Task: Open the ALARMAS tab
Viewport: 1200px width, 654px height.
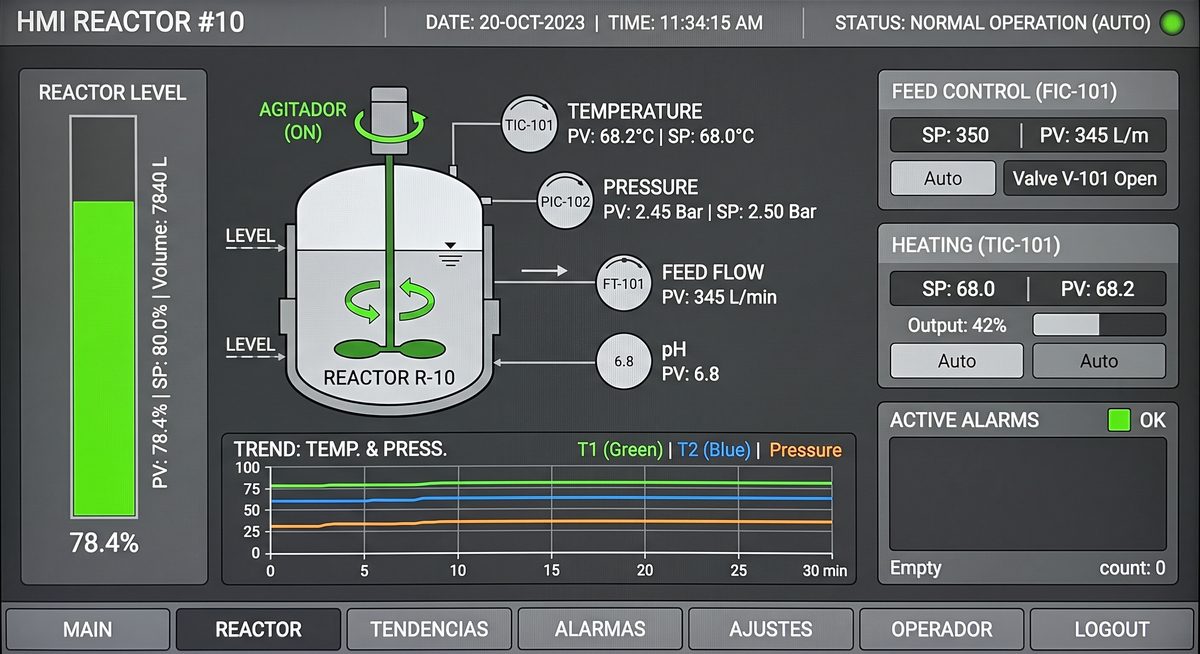Action: pyautogui.click(x=600, y=630)
